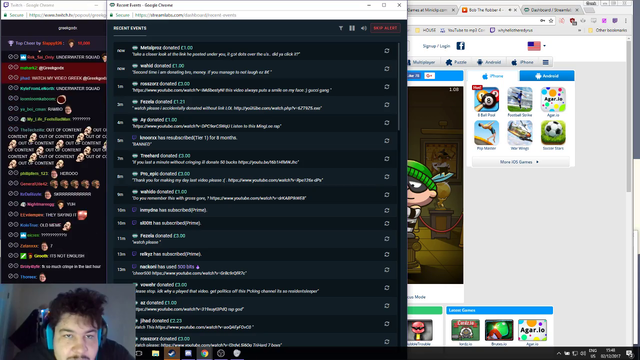Open YouTube to mp3 Converter bookmark
Viewport: 640px width, 360px height.
pos(463,30)
